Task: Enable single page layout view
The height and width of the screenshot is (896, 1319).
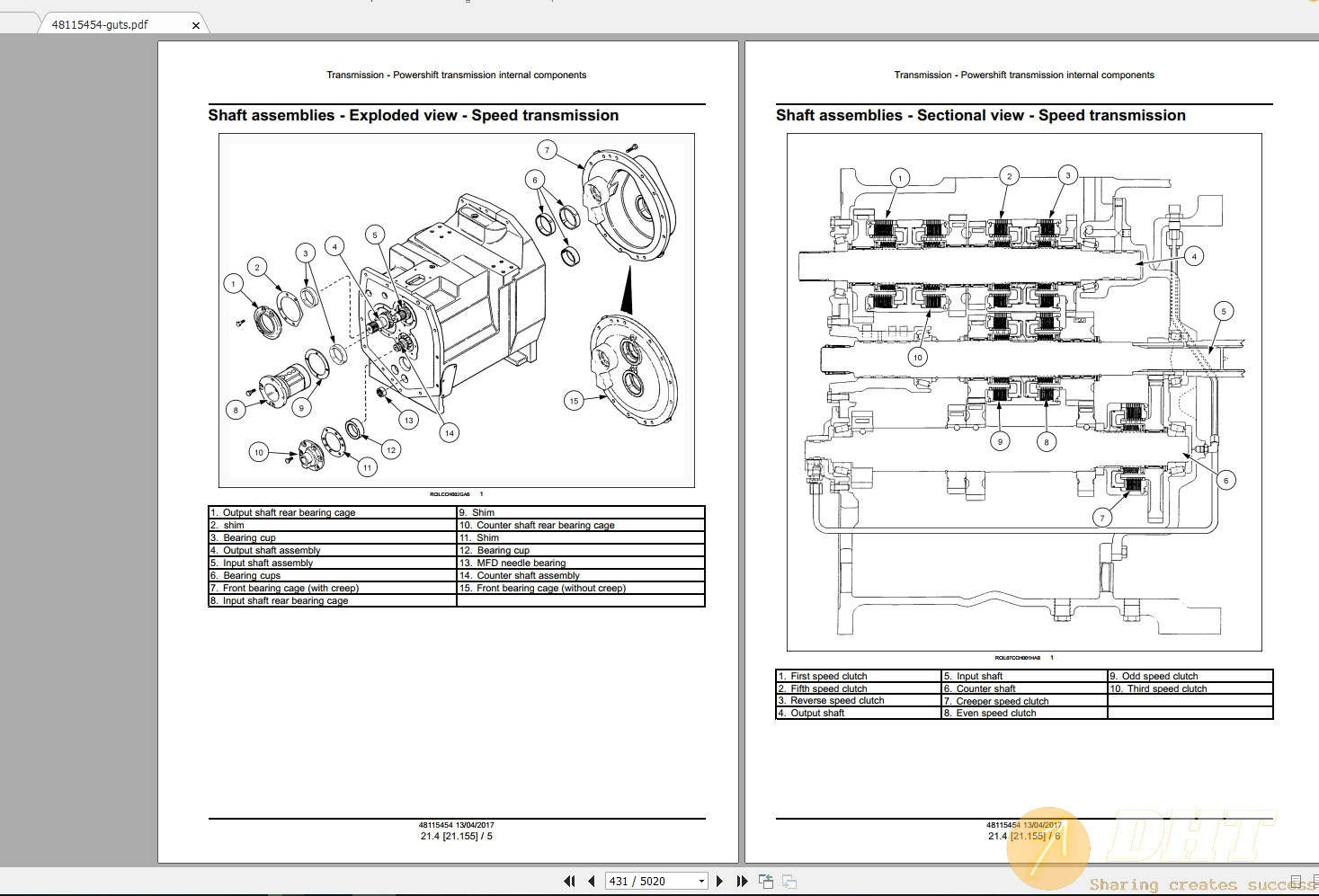Action: pos(1297,882)
